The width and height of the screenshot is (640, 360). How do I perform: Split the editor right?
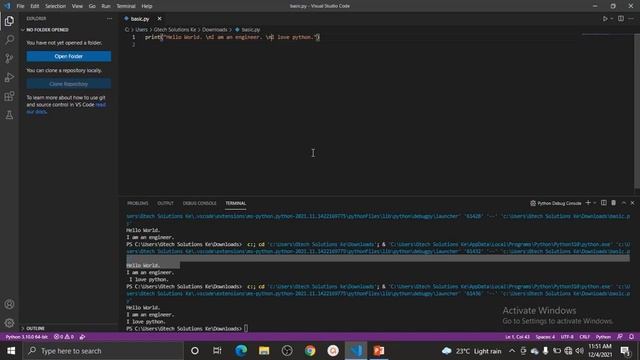[x=621, y=19]
